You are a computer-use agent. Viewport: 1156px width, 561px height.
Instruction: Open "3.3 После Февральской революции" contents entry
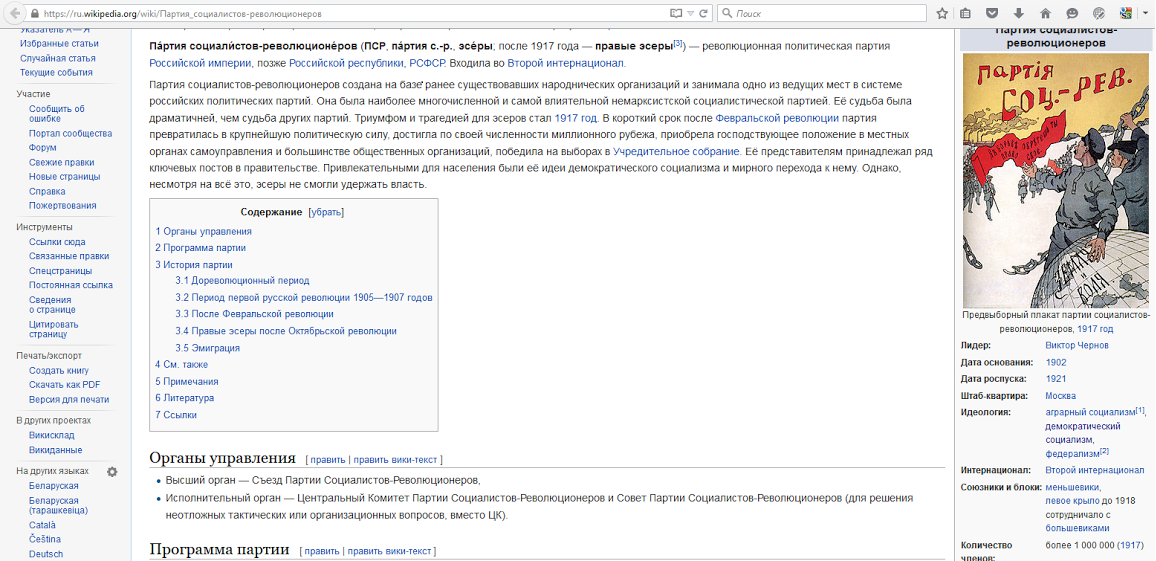tap(254, 314)
